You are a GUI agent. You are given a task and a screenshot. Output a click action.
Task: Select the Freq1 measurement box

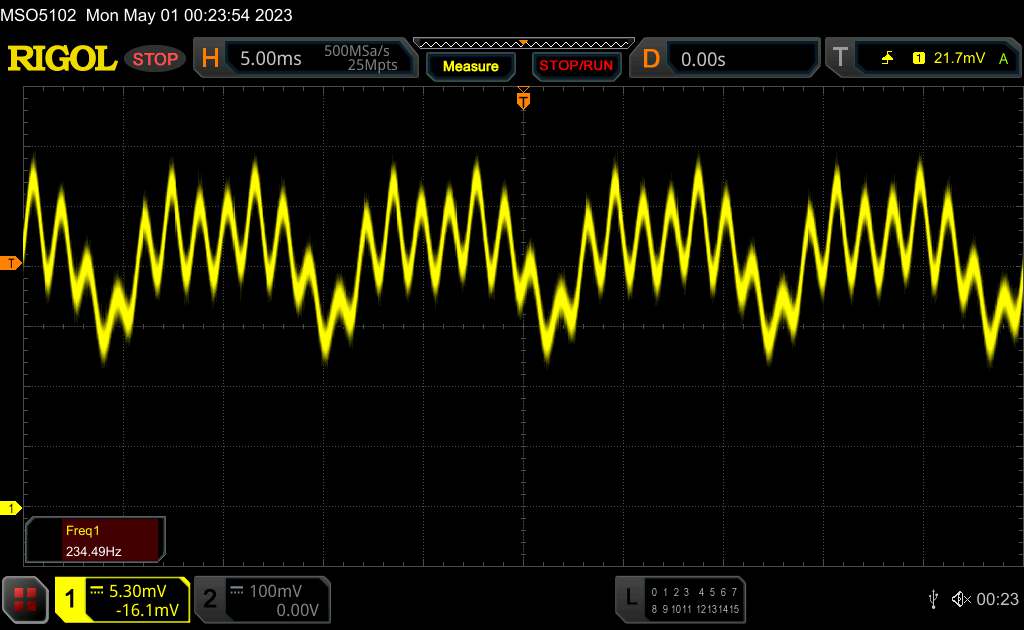pyautogui.click(x=95, y=540)
